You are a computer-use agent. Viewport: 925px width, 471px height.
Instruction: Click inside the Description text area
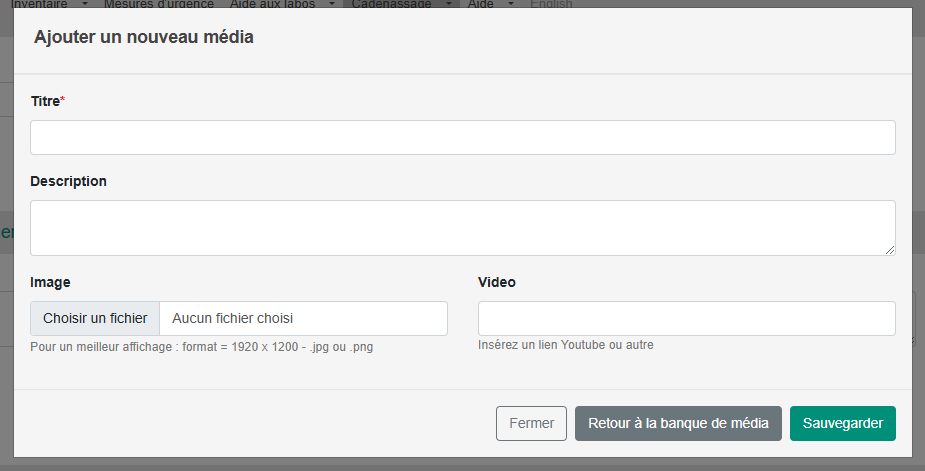click(462, 228)
